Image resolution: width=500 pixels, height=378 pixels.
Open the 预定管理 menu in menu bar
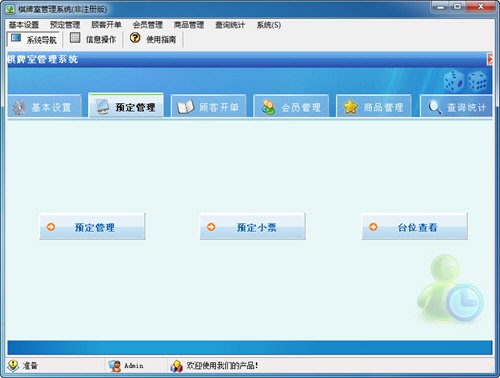point(65,25)
